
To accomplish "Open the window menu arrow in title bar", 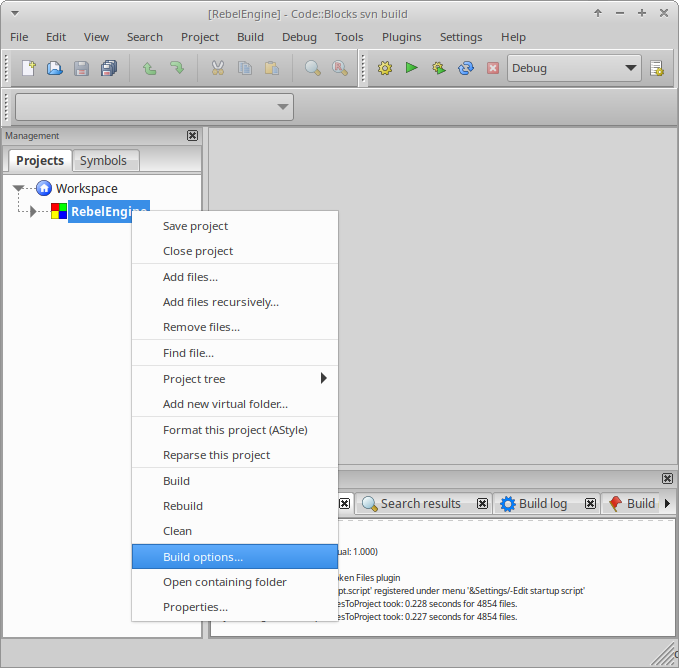I will click(15, 13).
